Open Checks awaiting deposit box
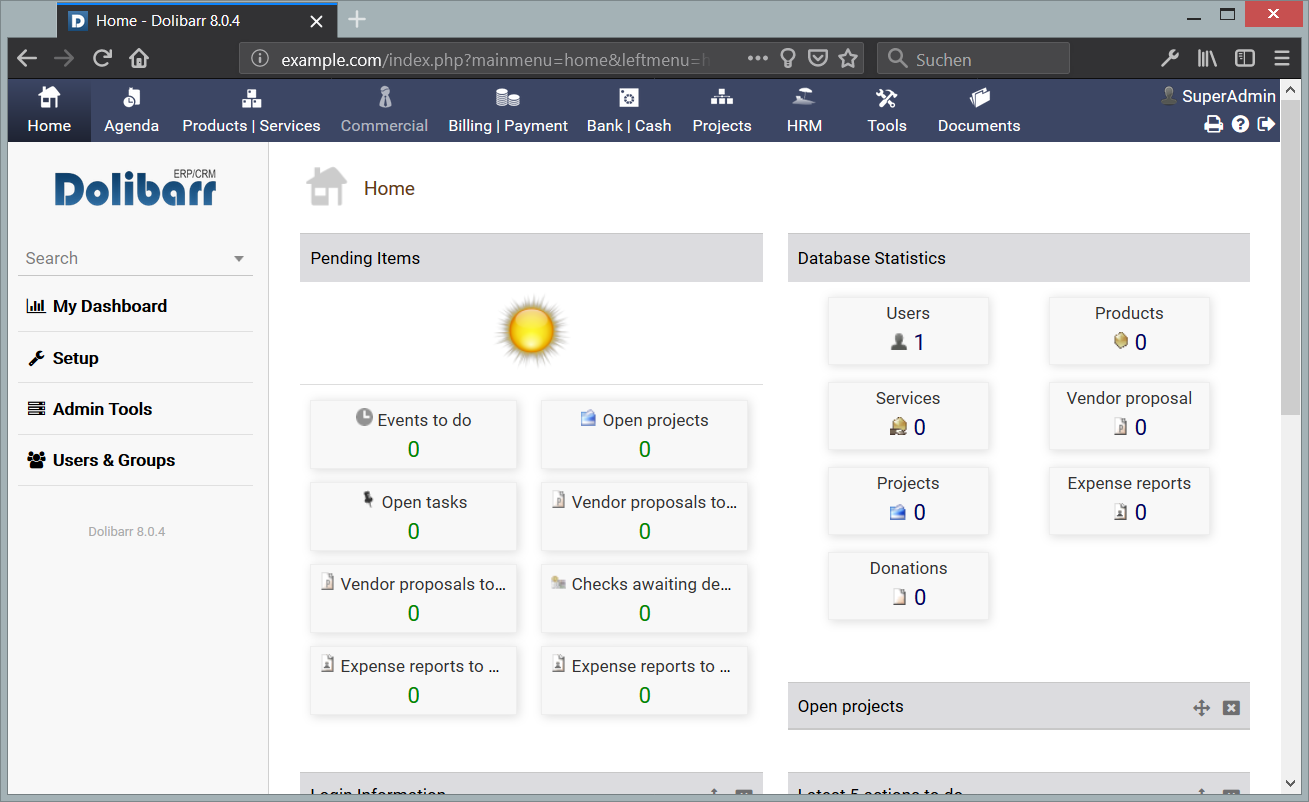The width and height of the screenshot is (1309, 802). [x=645, y=599]
